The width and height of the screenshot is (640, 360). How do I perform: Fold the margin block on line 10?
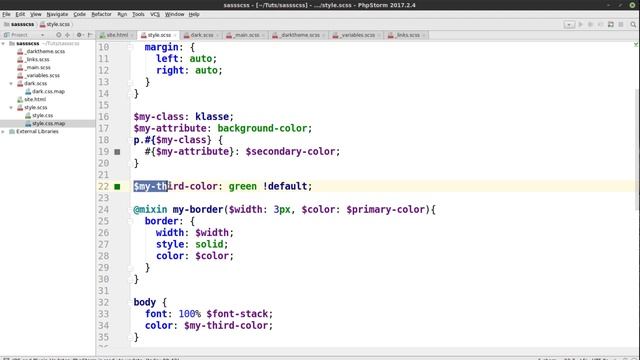pos(131,47)
